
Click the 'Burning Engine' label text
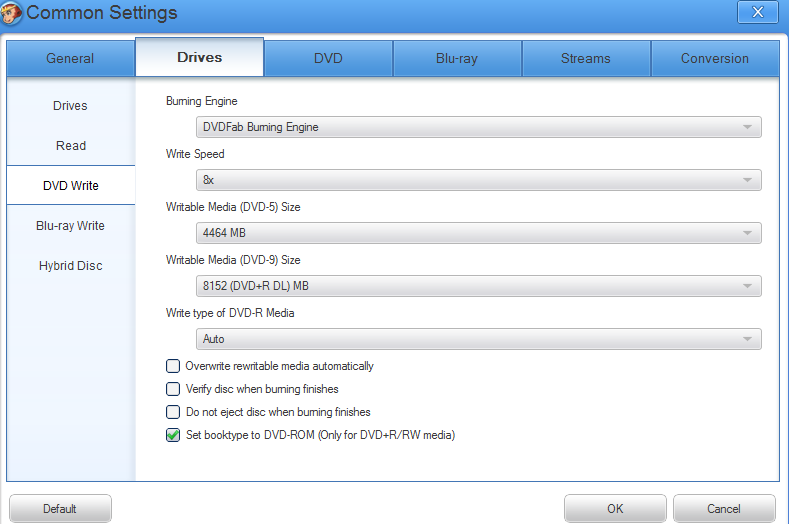click(201, 101)
